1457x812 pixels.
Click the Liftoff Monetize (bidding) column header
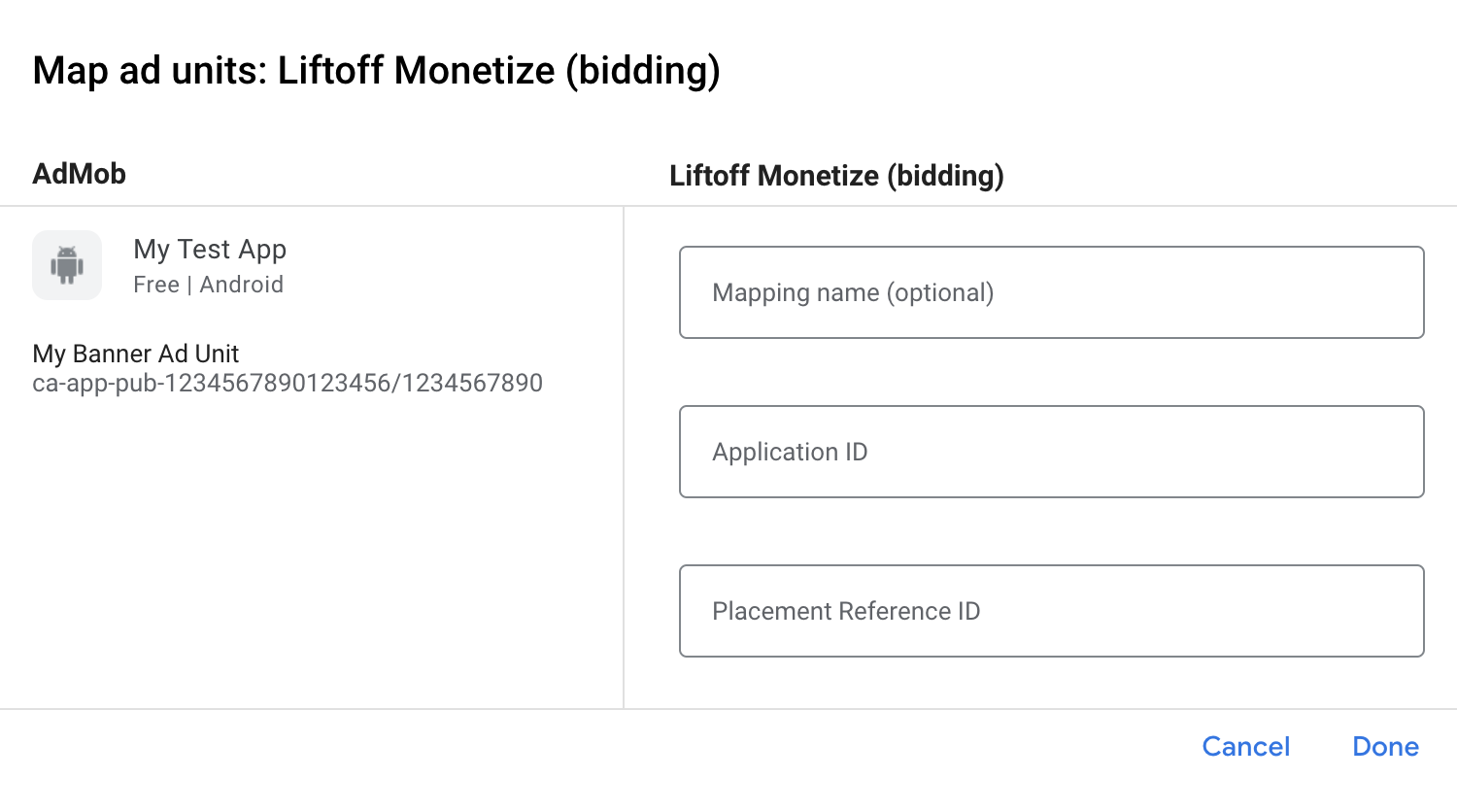pos(836,176)
